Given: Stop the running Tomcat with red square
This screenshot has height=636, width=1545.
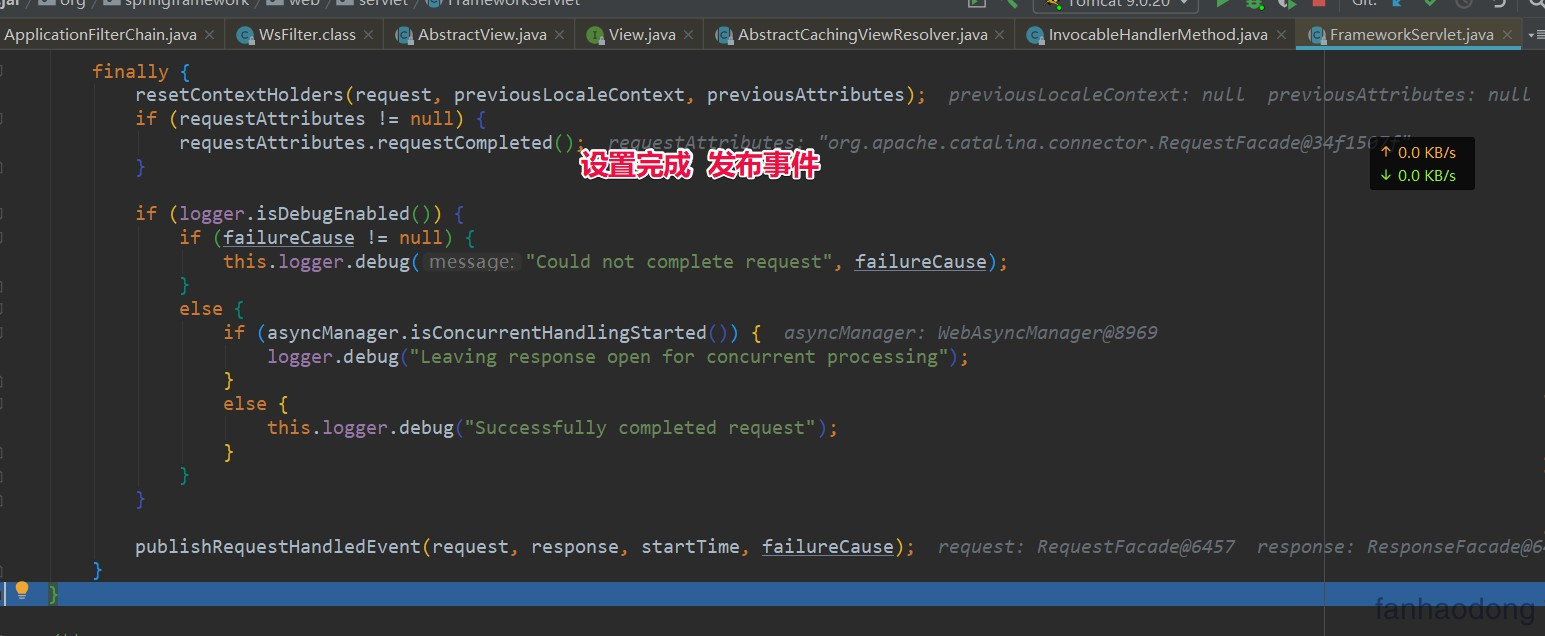Looking at the screenshot, I should pos(1318,3).
